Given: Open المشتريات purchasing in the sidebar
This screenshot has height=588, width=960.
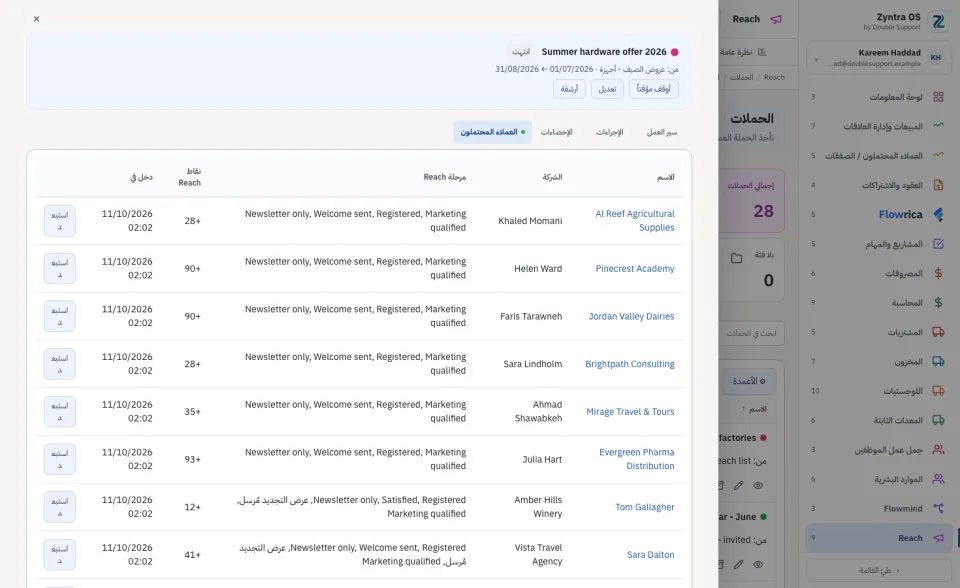Looking at the screenshot, I should tap(879, 332).
